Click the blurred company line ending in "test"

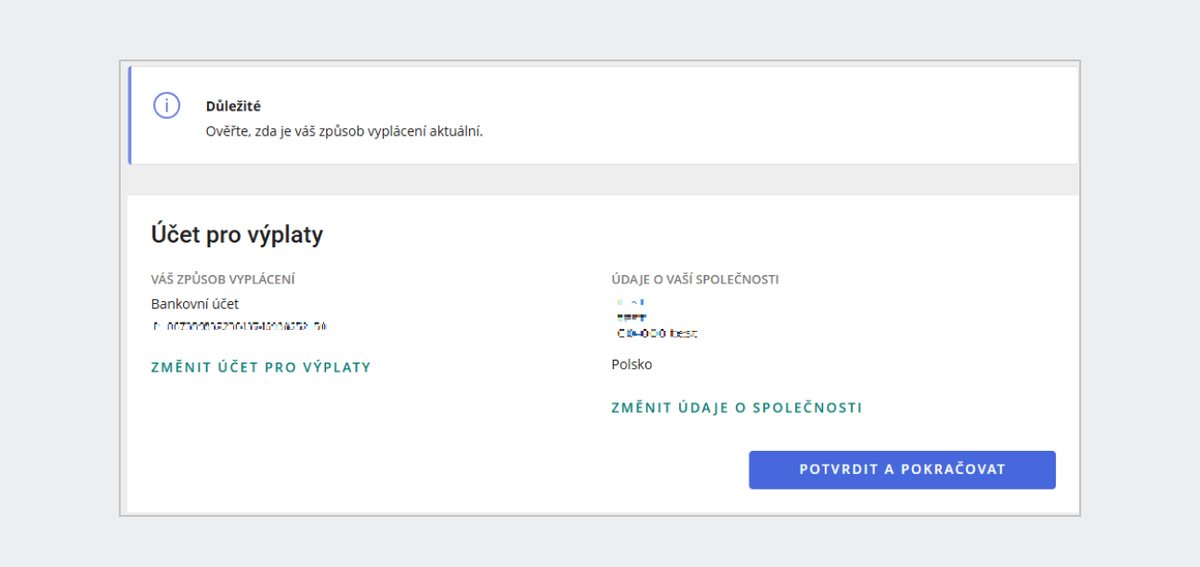(655, 333)
